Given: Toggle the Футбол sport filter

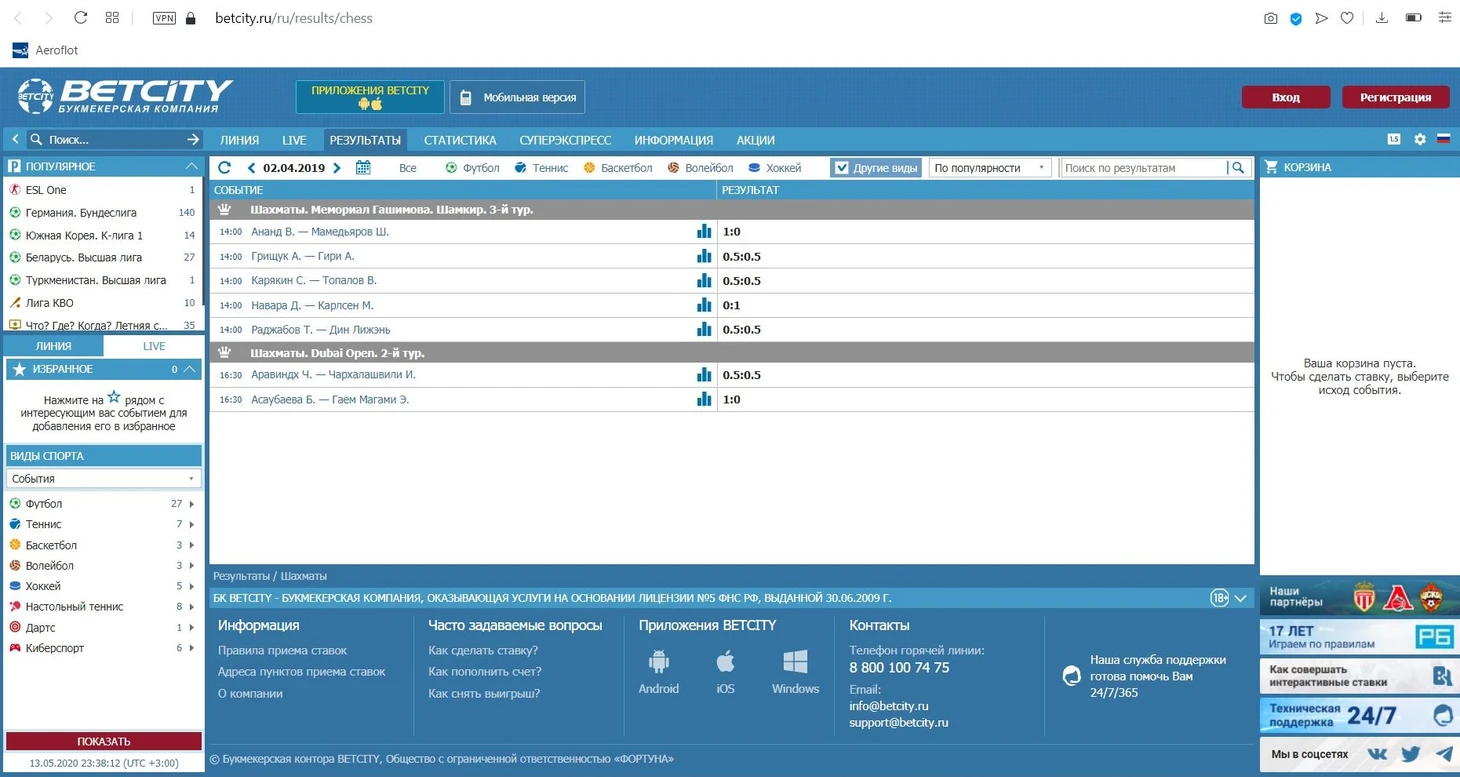Looking at the screenshot, I should (472, 168).
